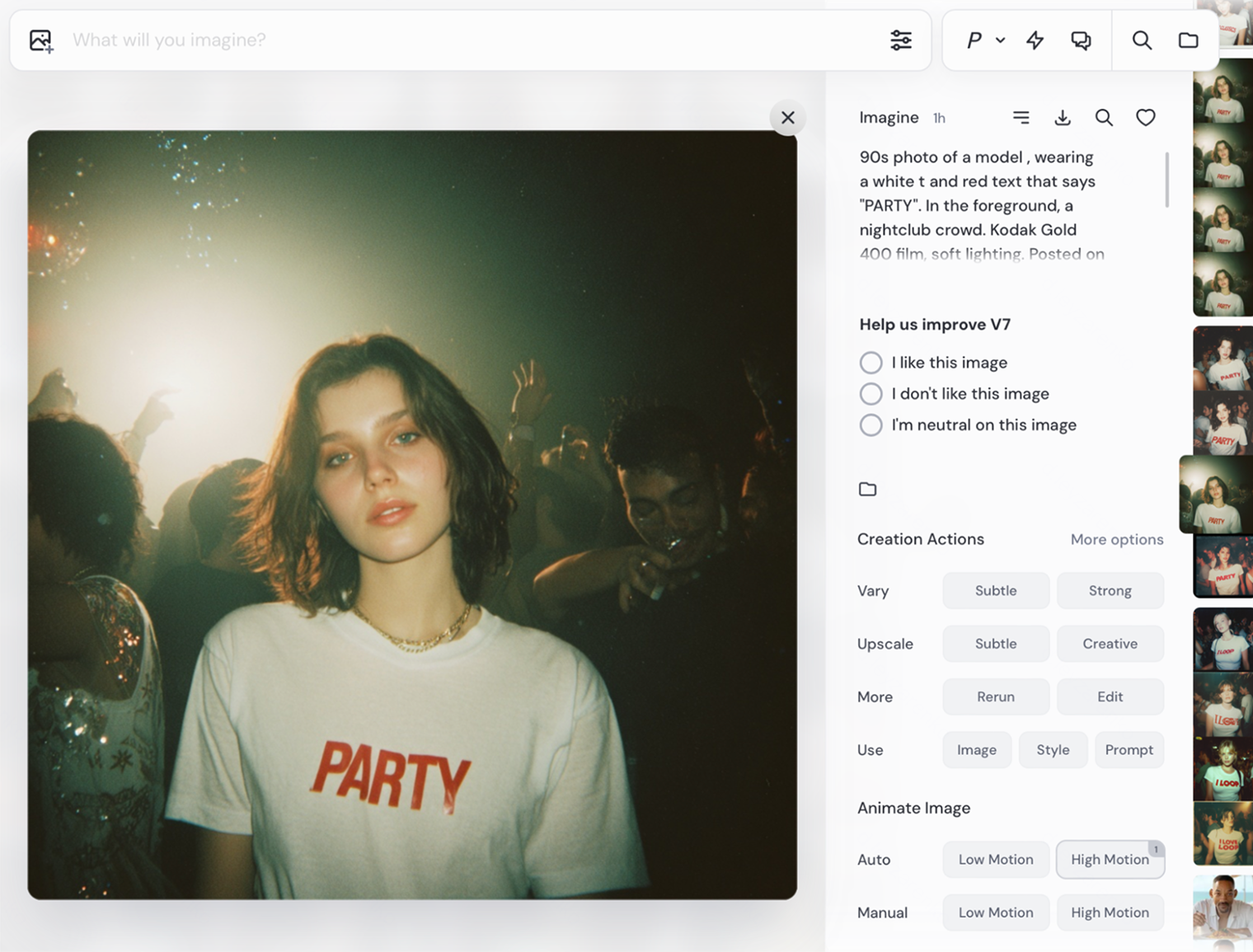Use as Prompt button
This screenshot has height=952, width=1253.
click(1129, 750)
